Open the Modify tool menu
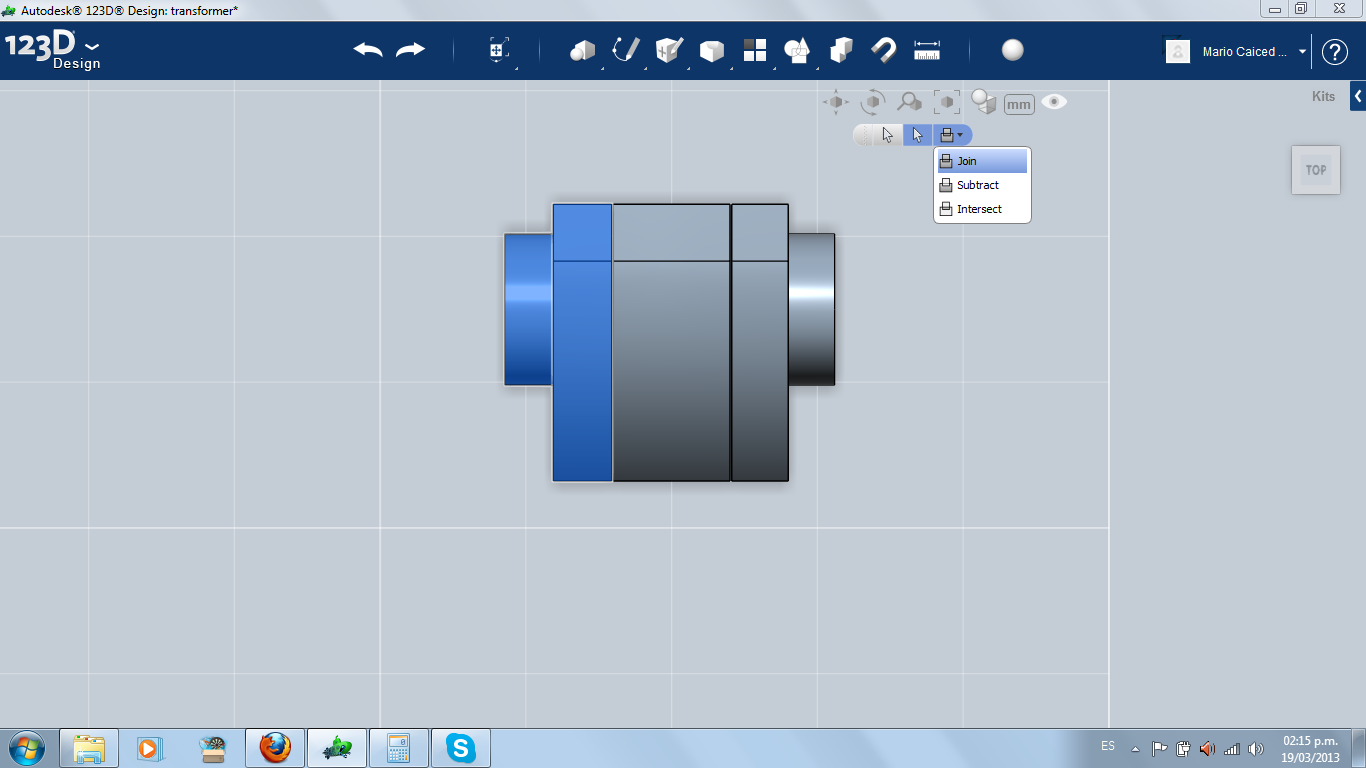Screen dimensions: 1366x768 pos(711,50)
